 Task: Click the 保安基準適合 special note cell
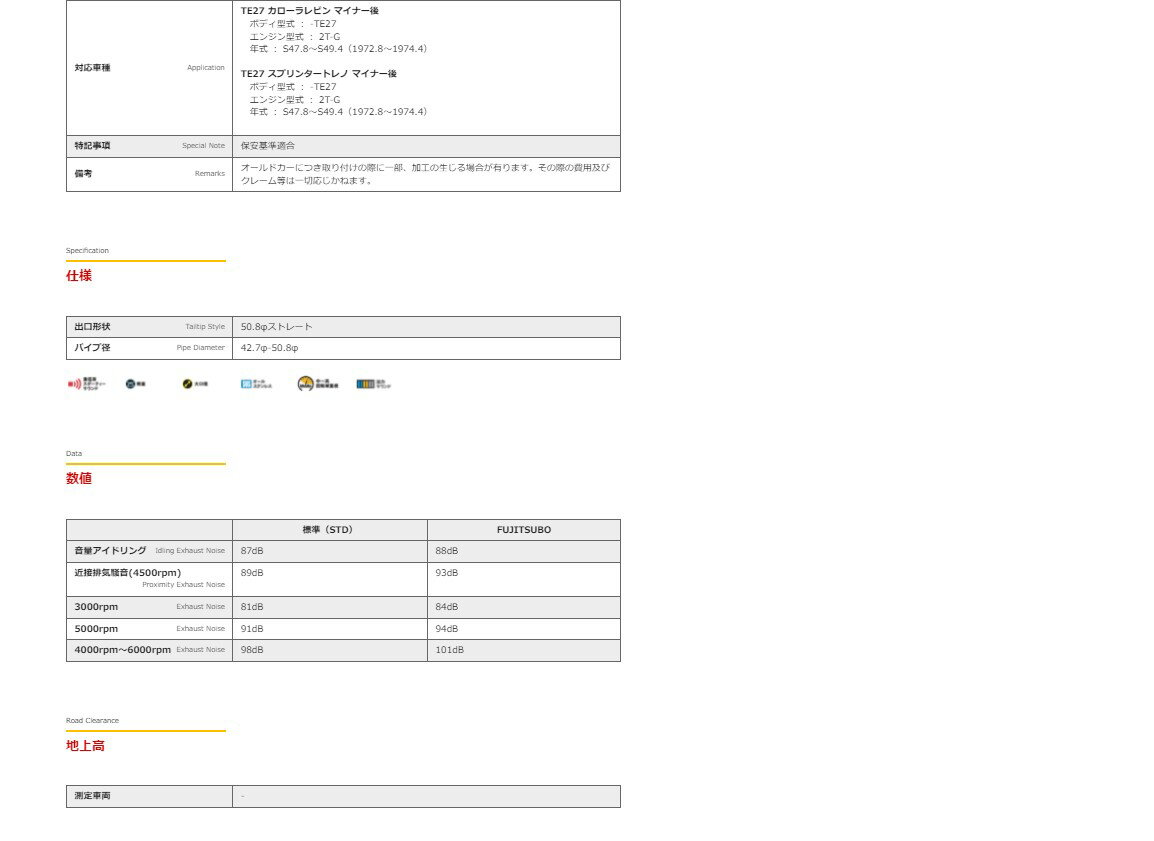click(x=268, y=146)
